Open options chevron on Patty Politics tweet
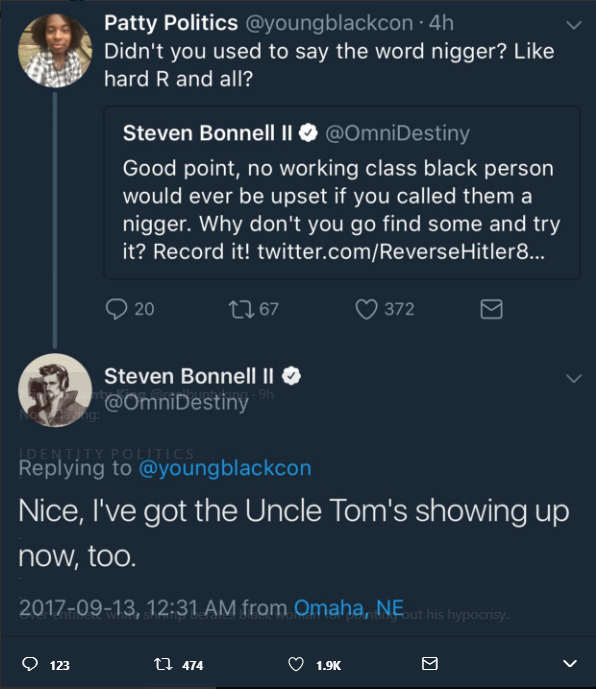 pos(574,25)
